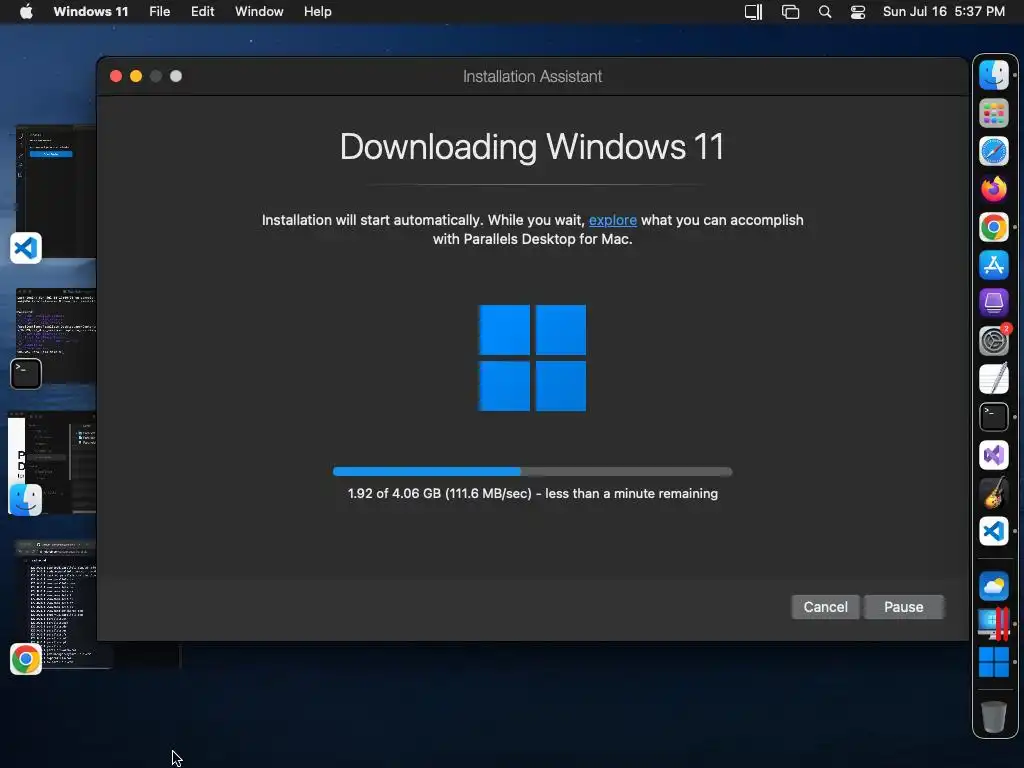Open the purple display app in Dock
Screen dimensions: 1024x768
point(993,303)
